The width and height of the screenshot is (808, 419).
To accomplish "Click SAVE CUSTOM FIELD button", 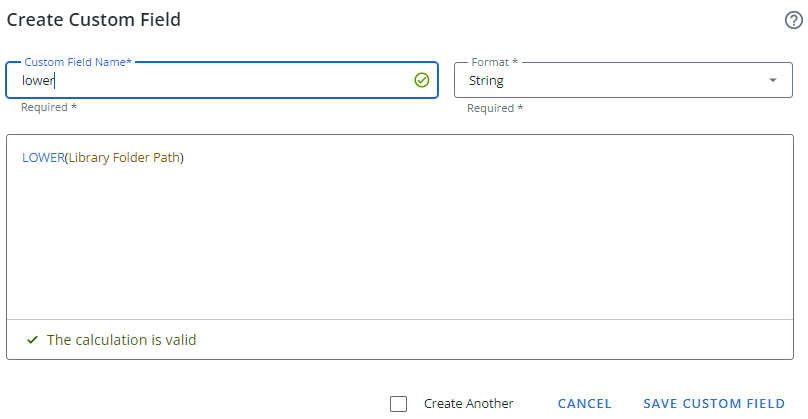I will [x=713, y=404].
